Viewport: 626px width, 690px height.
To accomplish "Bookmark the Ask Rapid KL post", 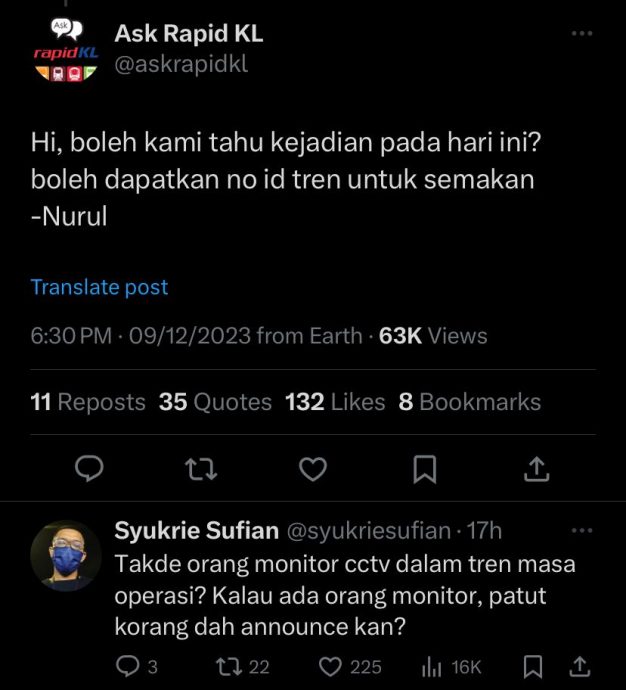I will (425, 467).
